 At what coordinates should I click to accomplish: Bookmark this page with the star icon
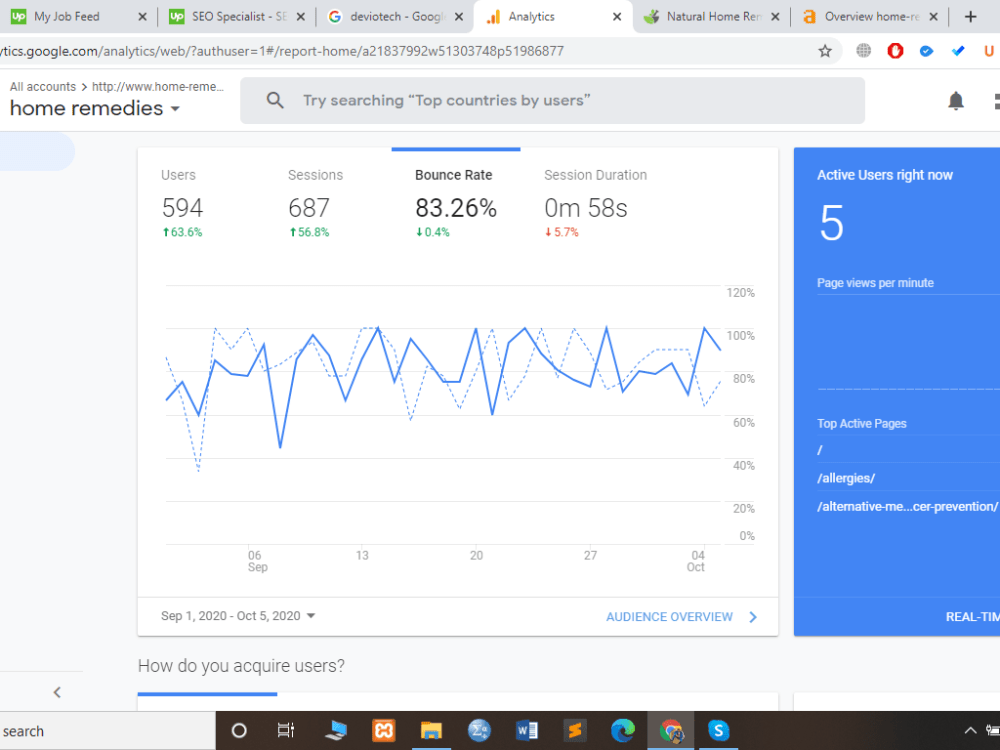tap(825, 51)
